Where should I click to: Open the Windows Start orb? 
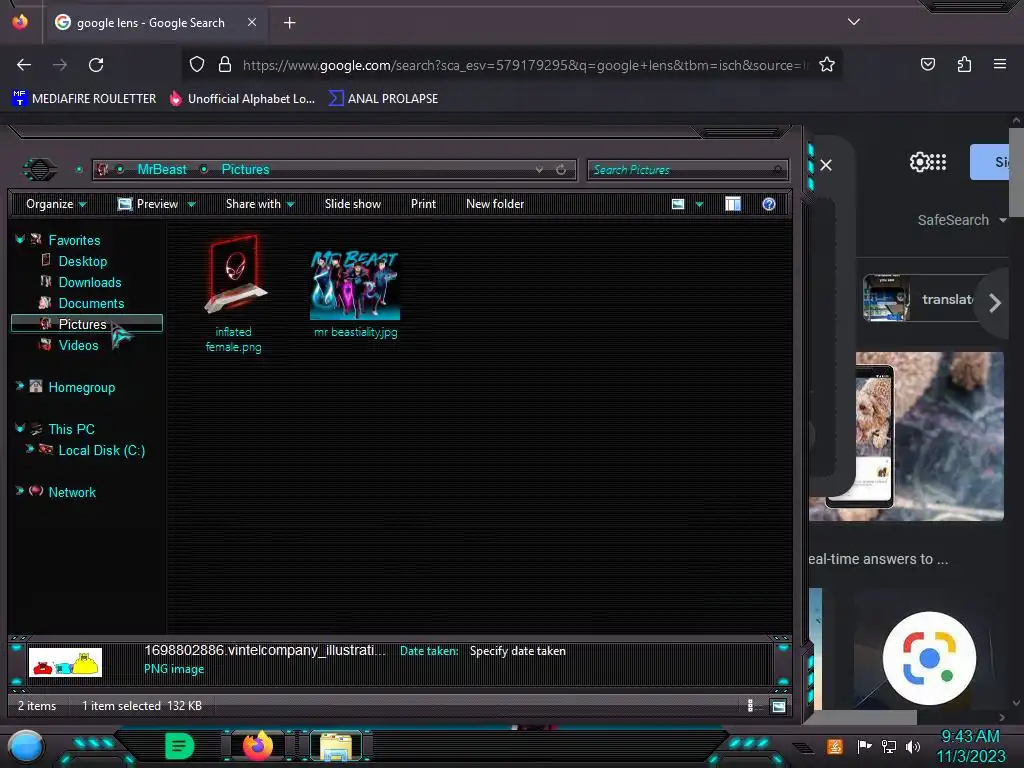[26, 746]
